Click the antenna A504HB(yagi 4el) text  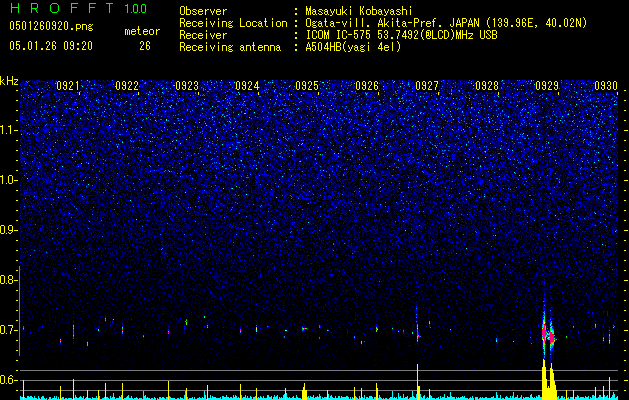coord(353,47)
